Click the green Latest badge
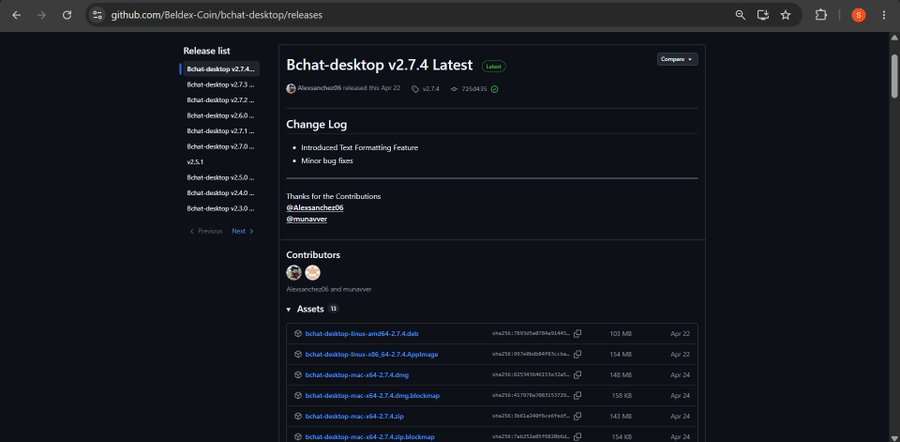This screenshot has height=442, width=900. [x=494, y=67]
